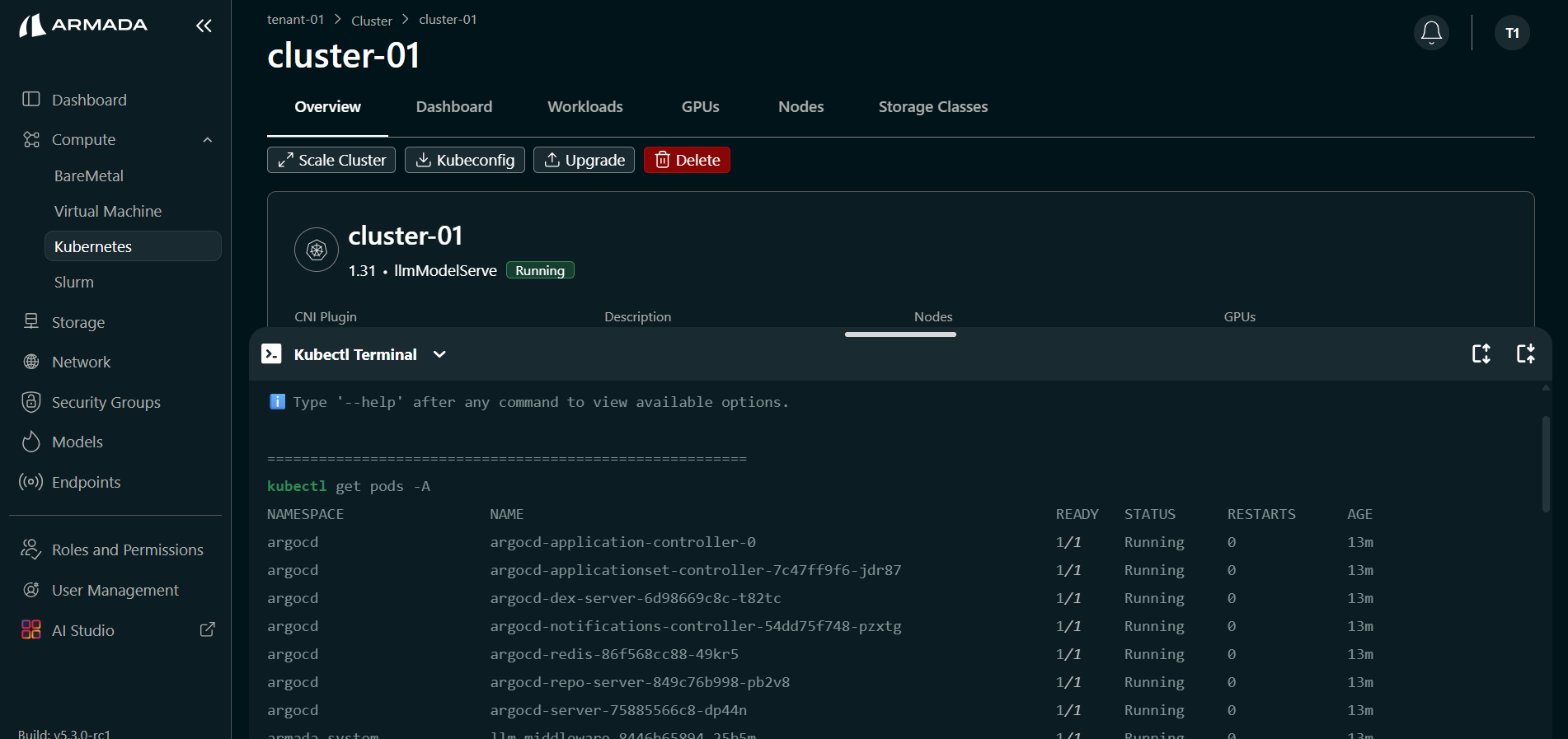Click the Armada logo
Viewport: 1568px width, 739px height.
(x=83, y=26)
